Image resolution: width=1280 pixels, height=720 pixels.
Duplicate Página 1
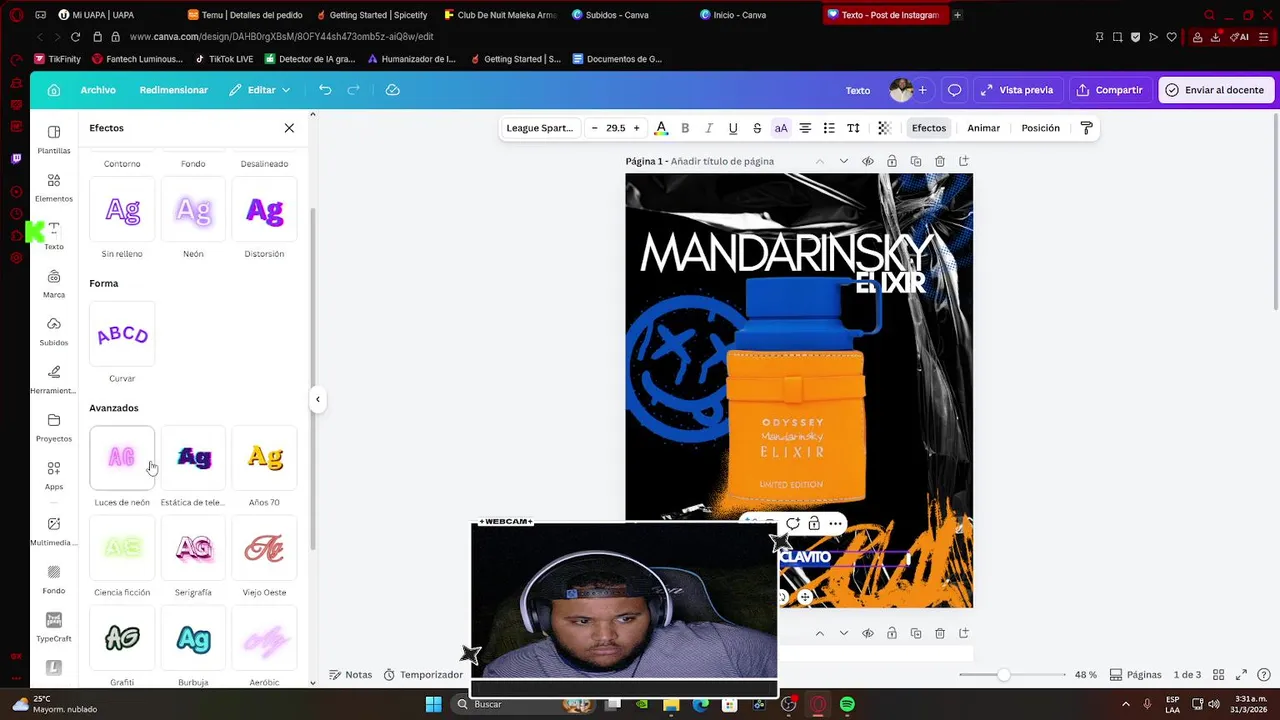click(916, 161)
